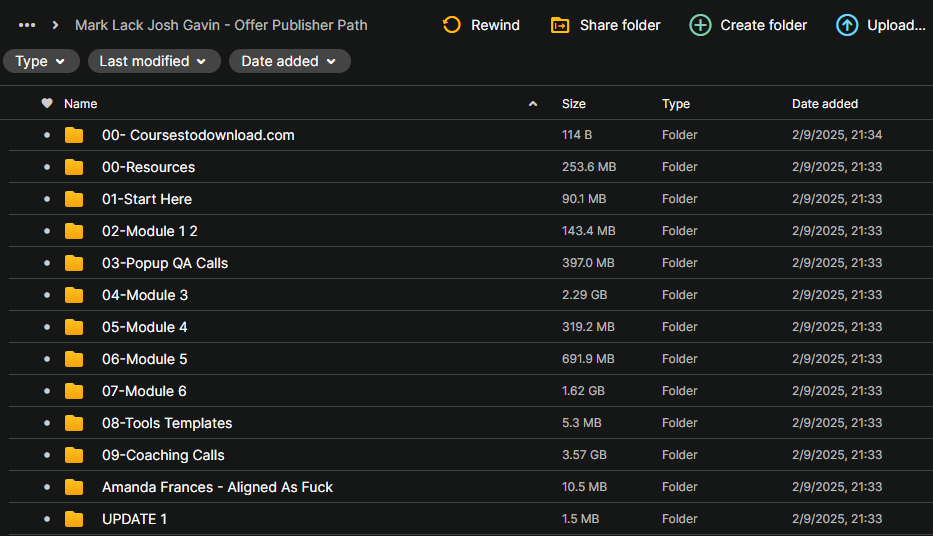The height and width of the screenshot is (536, 933).
Task: Click the 04-Module 3 folder icon
Action: point(74,295)
